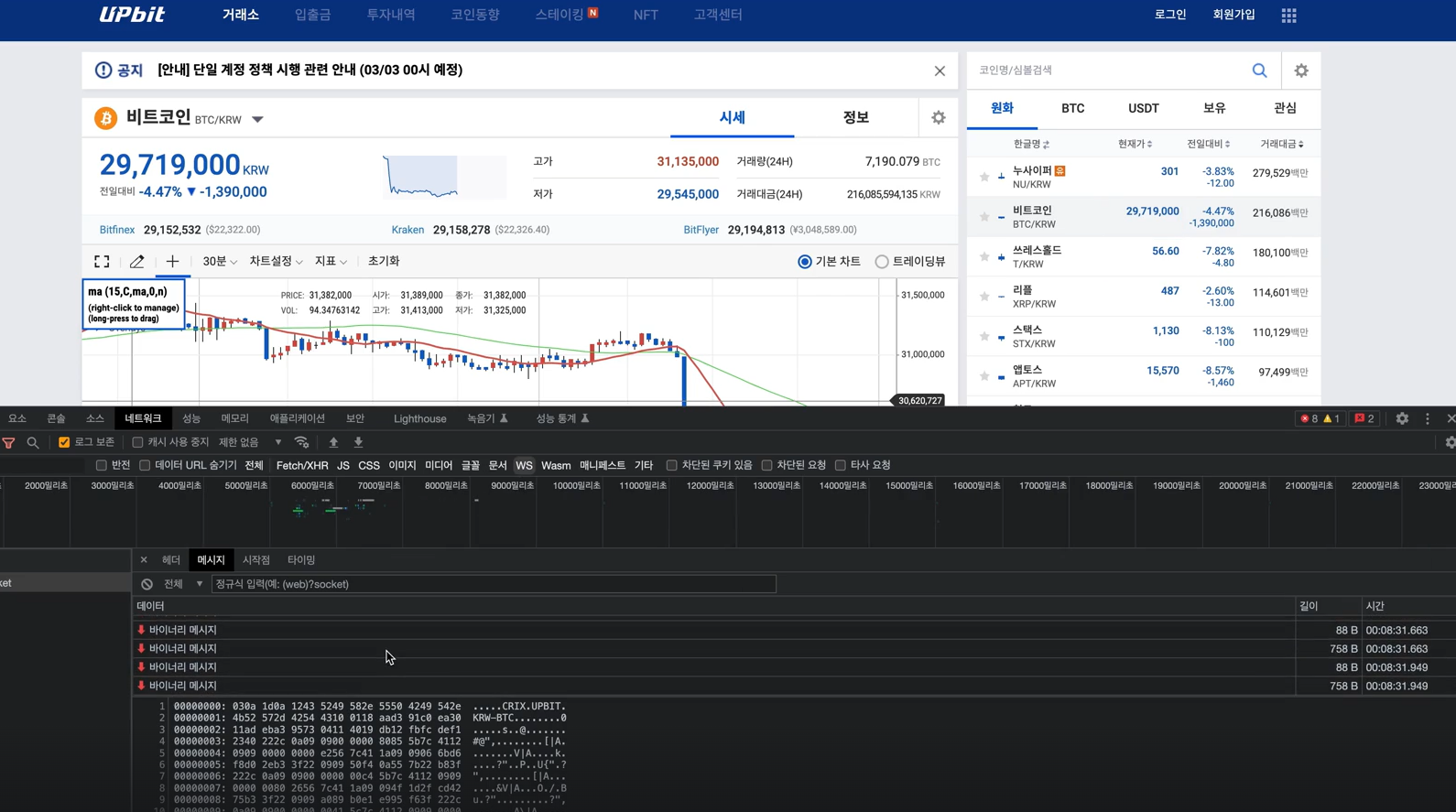Open chart settings gear next to 정보 tab

[939, 117]
